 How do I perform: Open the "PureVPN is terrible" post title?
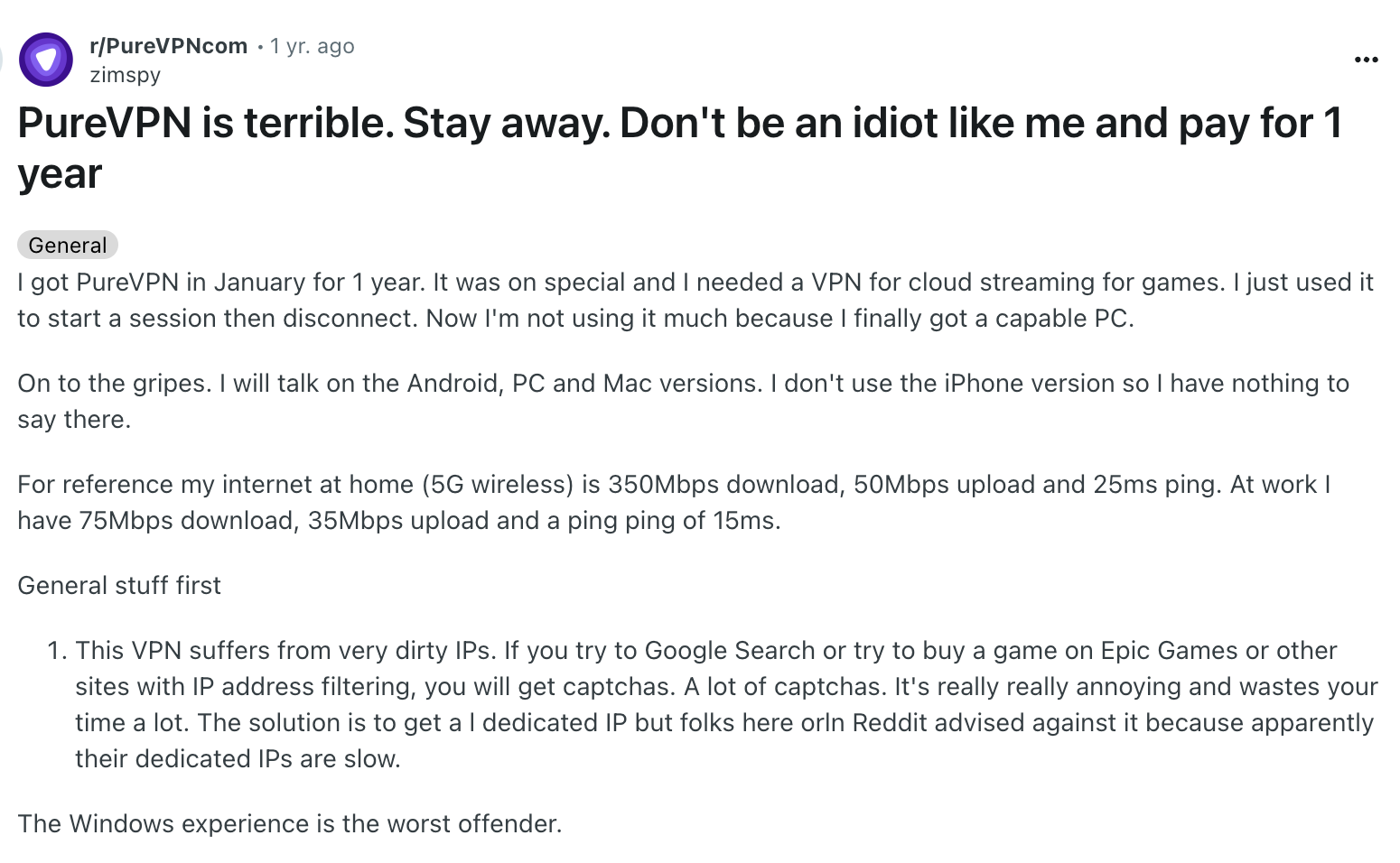point(680,148)
